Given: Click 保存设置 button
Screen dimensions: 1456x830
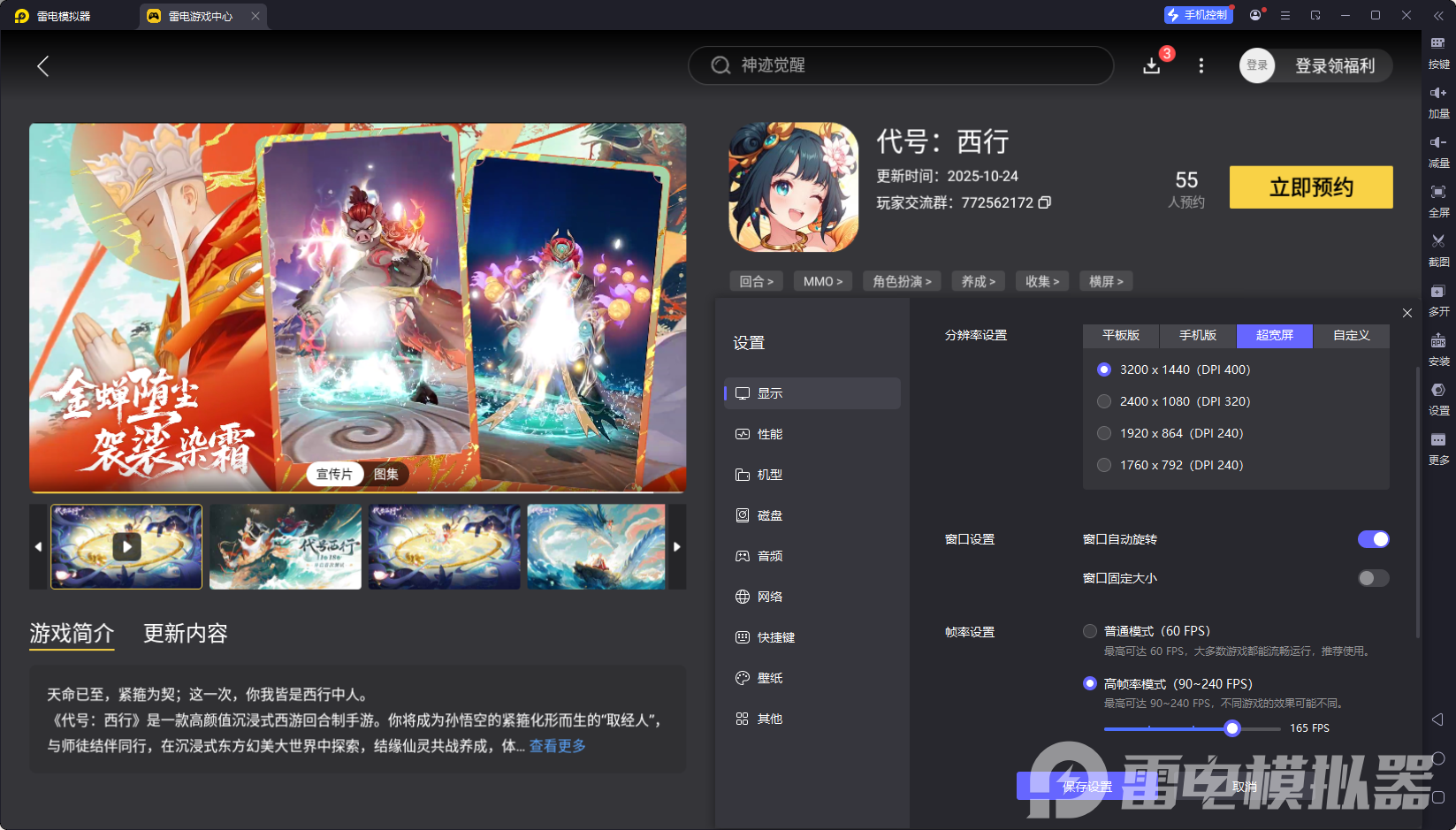Looking at the screenshot, I should [1086, 787].
